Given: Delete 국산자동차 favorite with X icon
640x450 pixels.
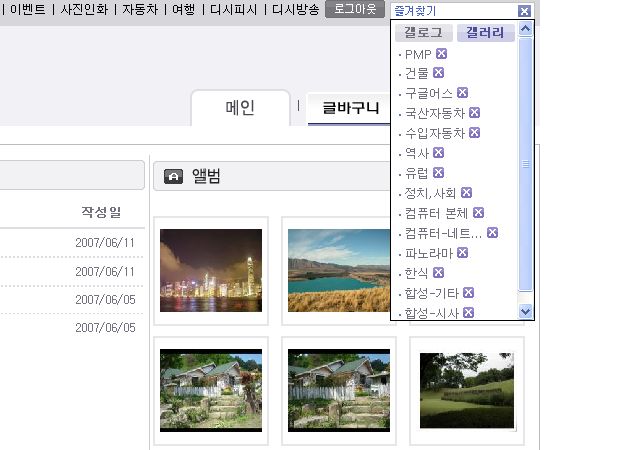Looking at the screenshot, I should 474,112.
